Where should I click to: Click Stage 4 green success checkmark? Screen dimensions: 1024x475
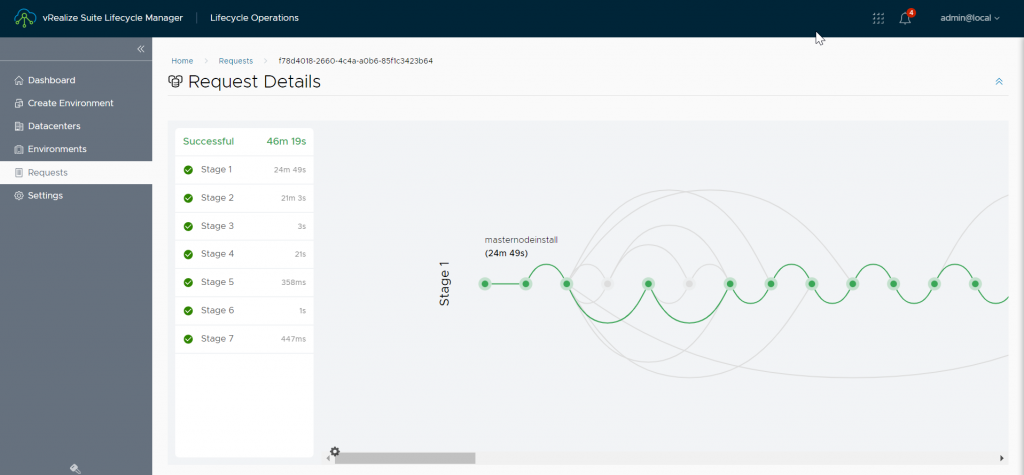pos(188,254)
